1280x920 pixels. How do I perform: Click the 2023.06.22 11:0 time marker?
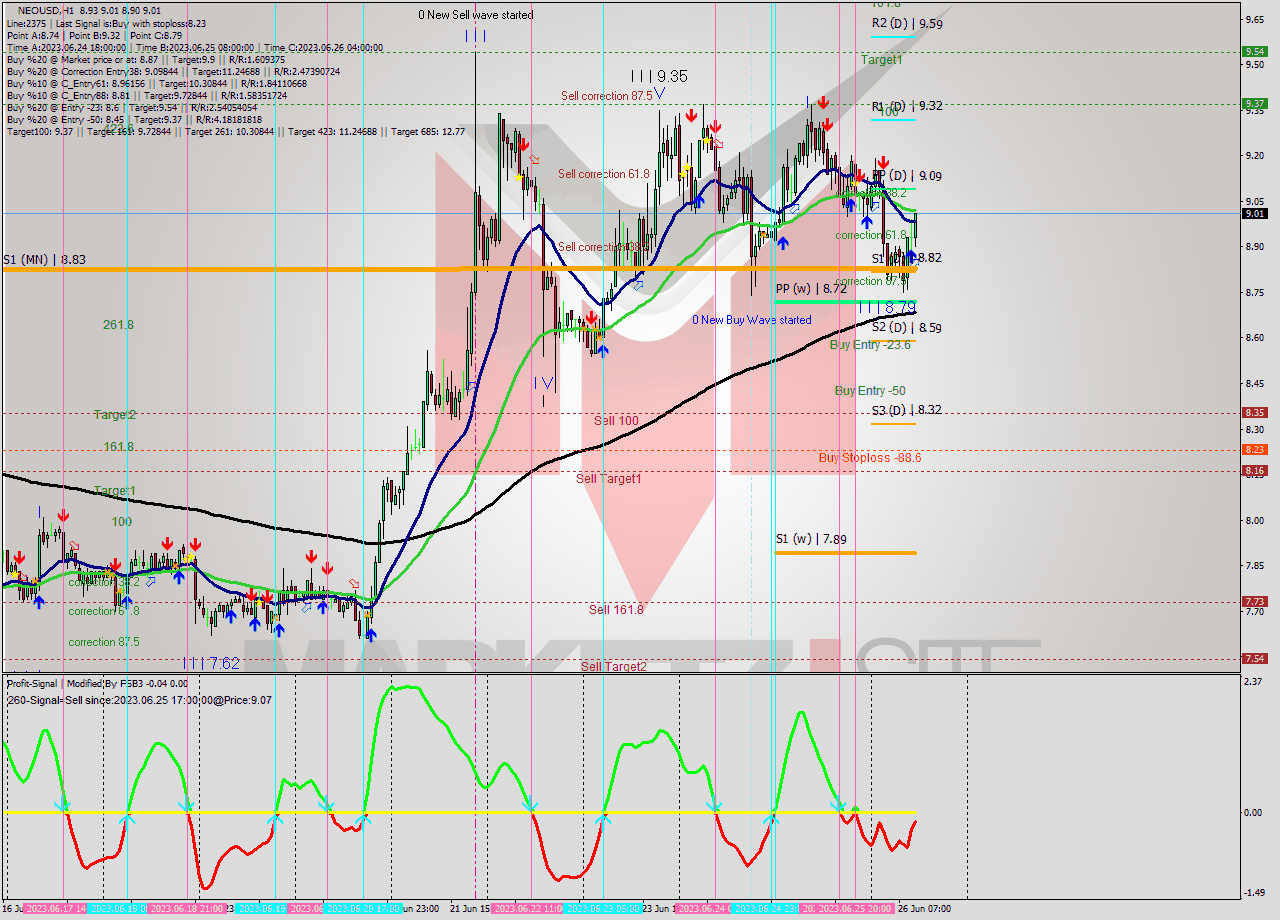coord(530,909)
